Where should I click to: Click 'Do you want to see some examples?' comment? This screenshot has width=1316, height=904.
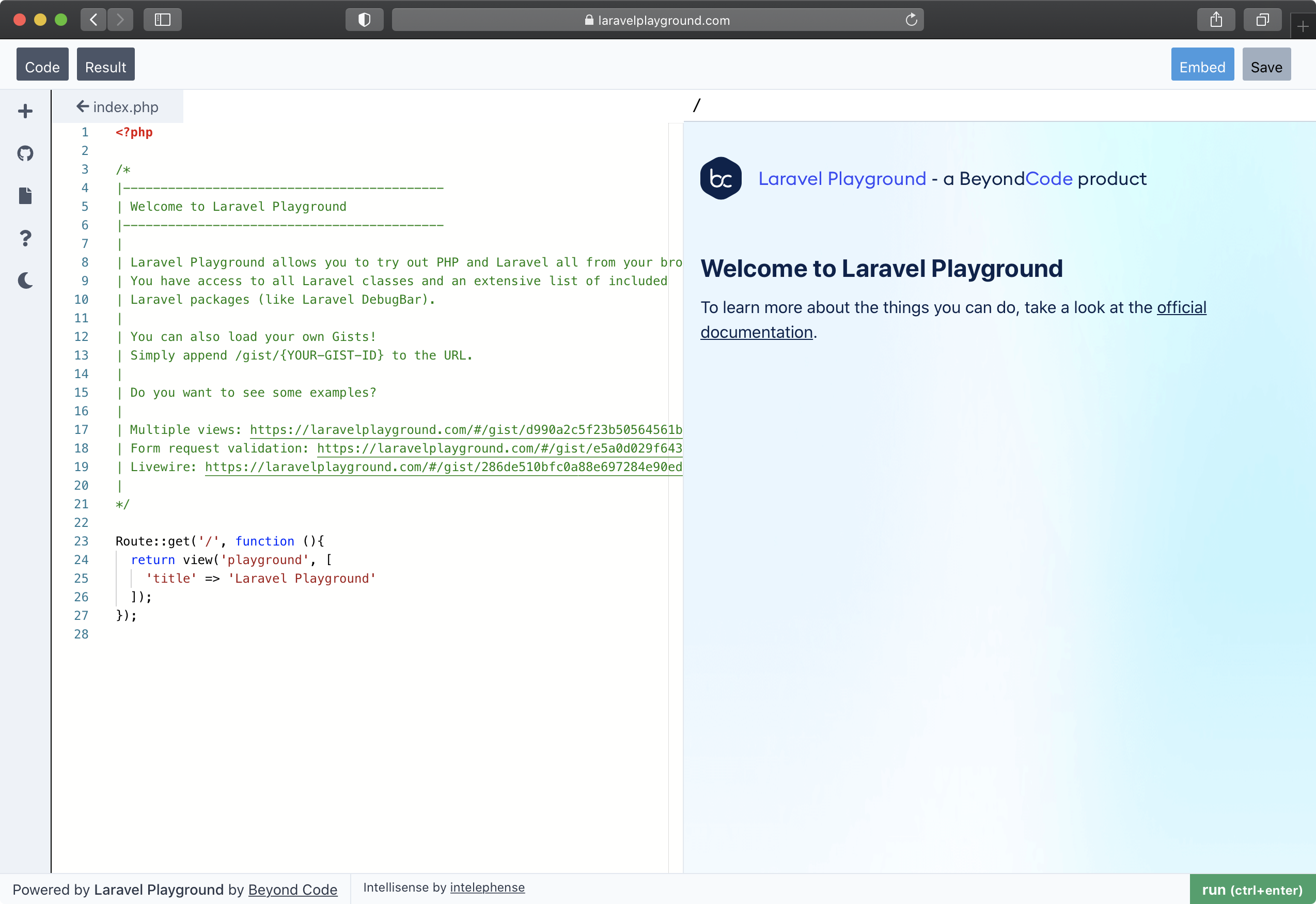[x=253, y=393]
